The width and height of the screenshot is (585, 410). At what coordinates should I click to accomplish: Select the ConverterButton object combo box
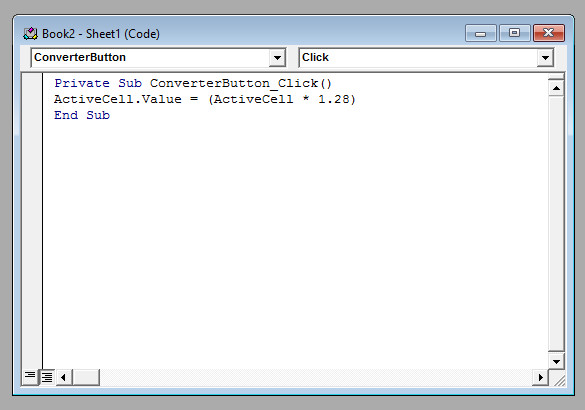click(158, 58)
